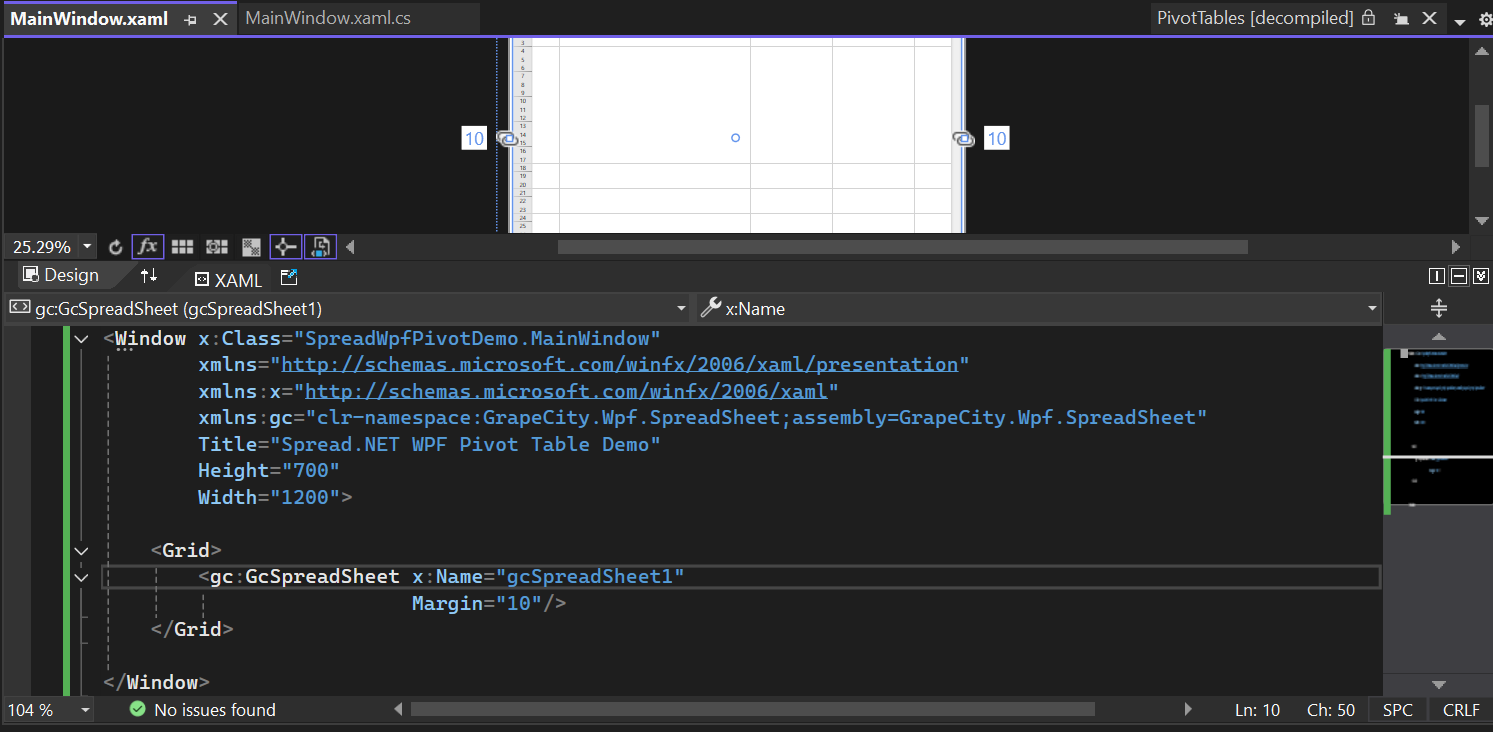Toggle snapping to snaplines

point(286,246)
